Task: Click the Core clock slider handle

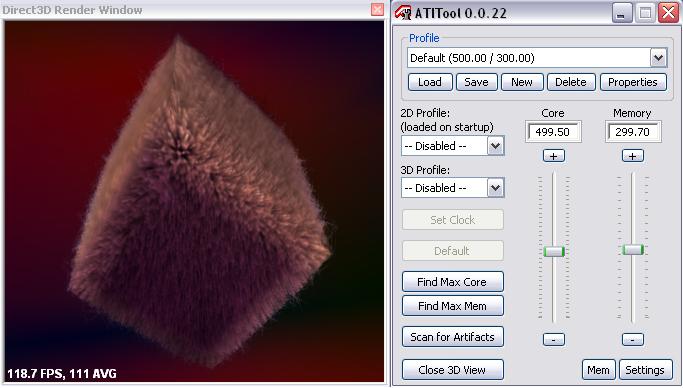Action: (x=554, y=251)
